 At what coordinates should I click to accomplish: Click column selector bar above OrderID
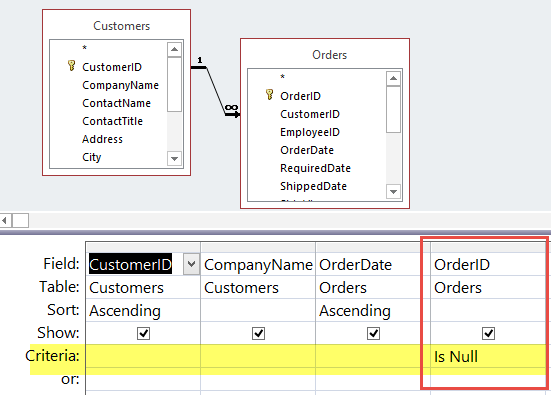pos(488,247)
